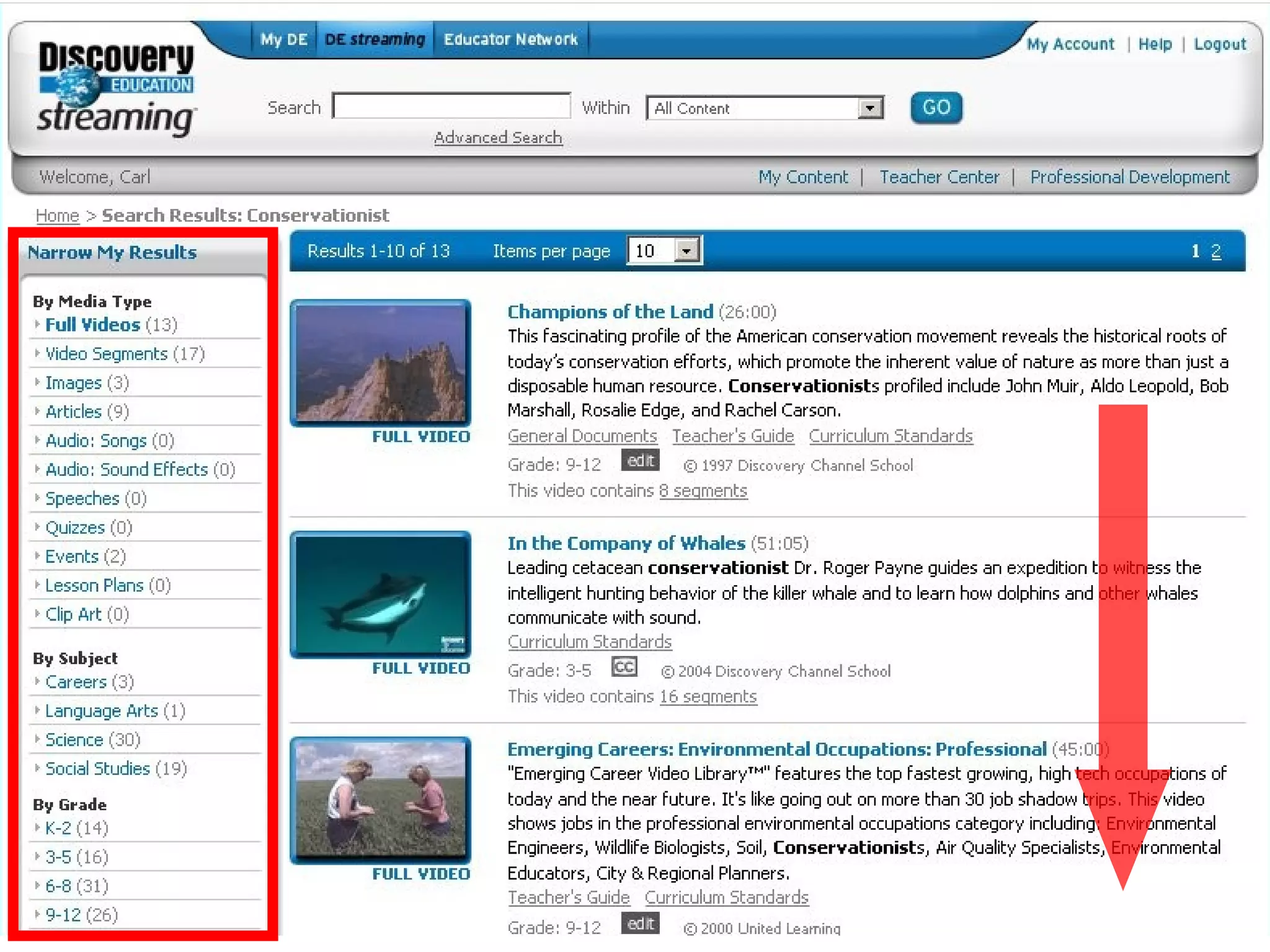
Task: Expand the Video Segments filter arrow
Action: pos(37,353)
